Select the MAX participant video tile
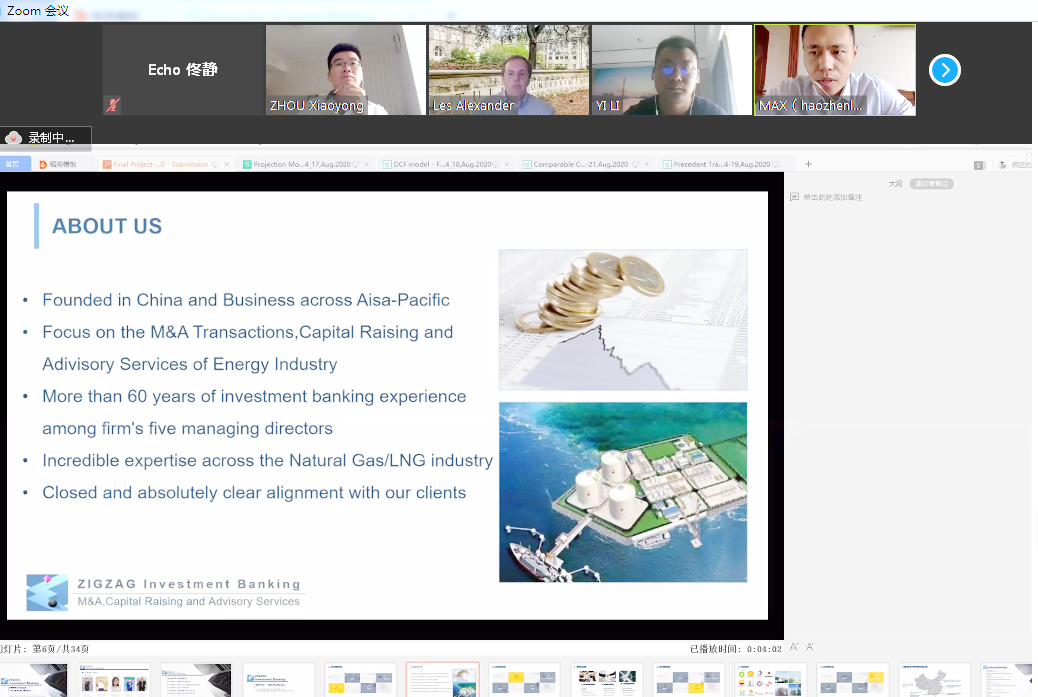 (x=834, y=70)
